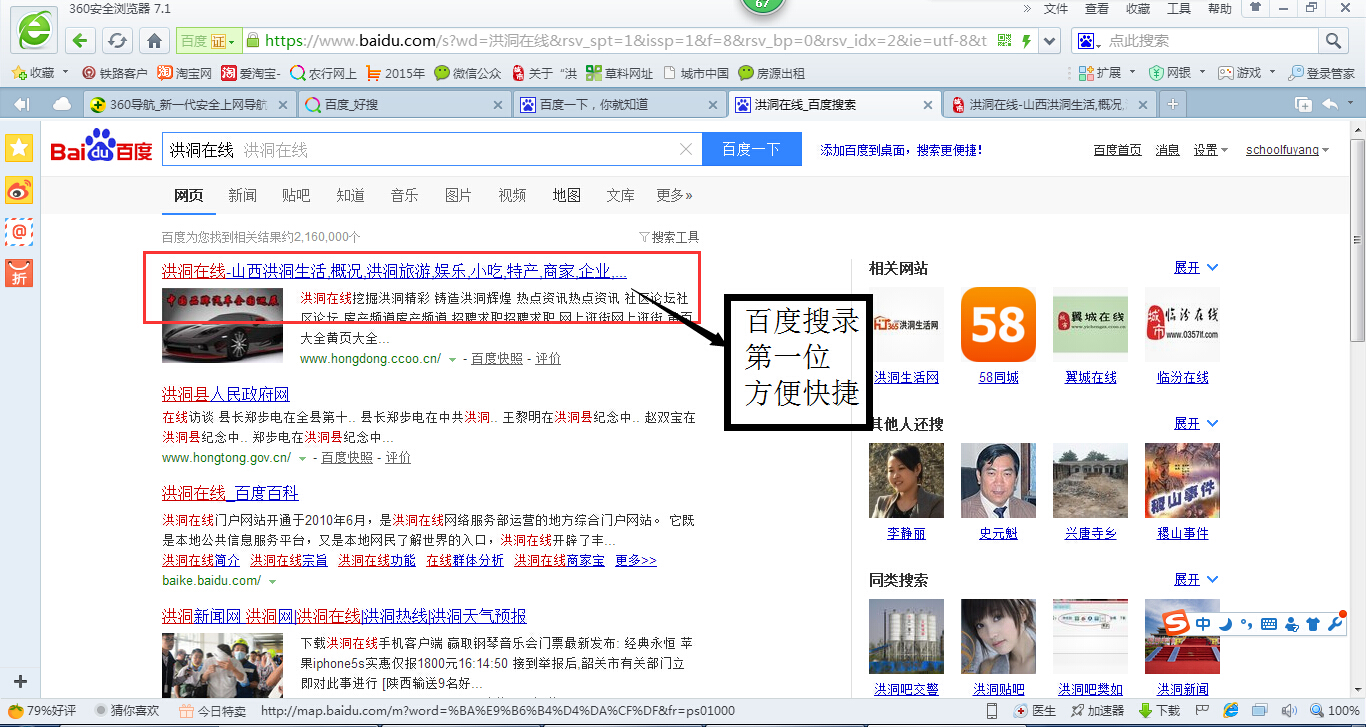Open the 铁路客户 bookmark
Viewport: 1366px width, 727px height.
[115, 73]
